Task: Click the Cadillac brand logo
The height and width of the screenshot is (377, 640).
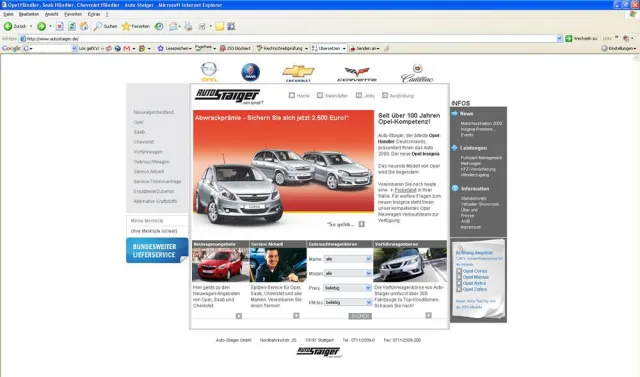Action: (x=417, y=74)
